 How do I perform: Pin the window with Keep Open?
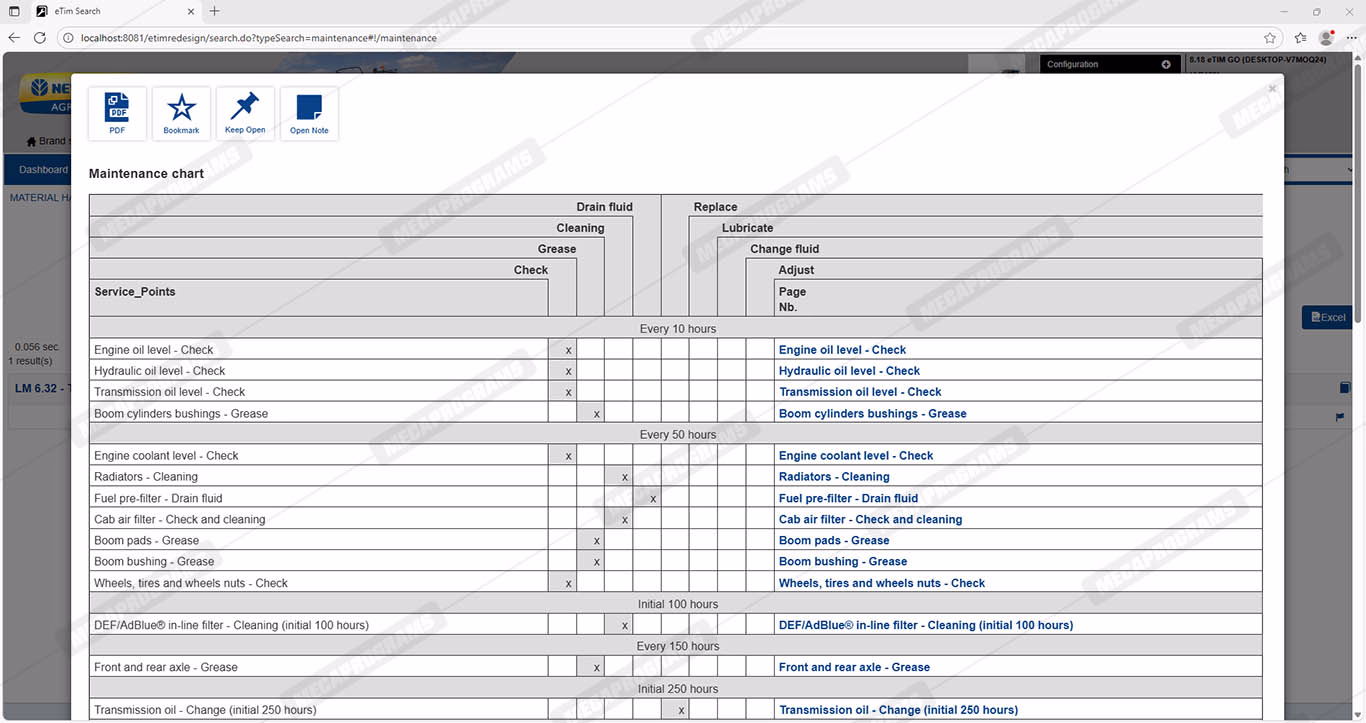(245, 113)
